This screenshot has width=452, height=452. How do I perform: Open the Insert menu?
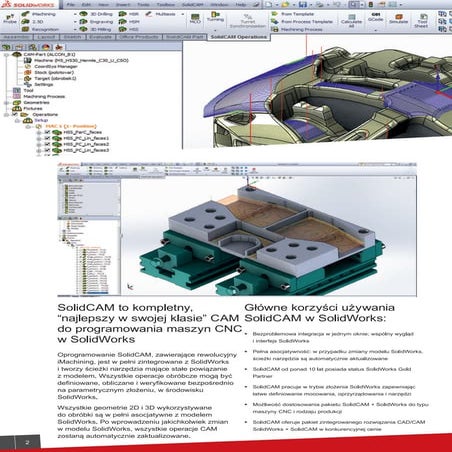coord(123,5)
